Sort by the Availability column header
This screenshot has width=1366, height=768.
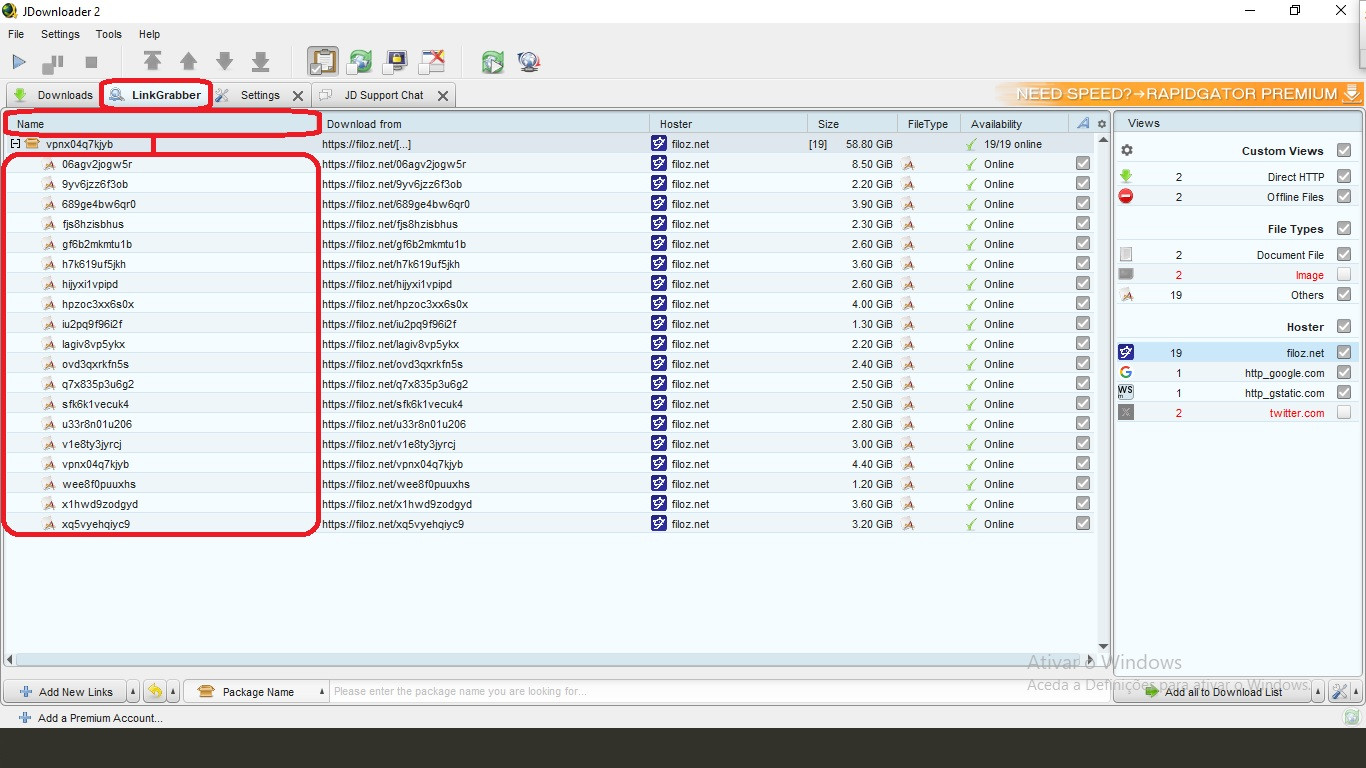[x=1015, y=124]
